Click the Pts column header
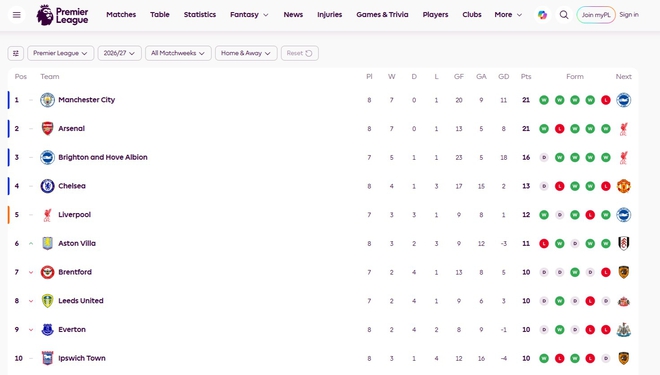The width and height of the screenshot is (660, 375). [526, 77]
